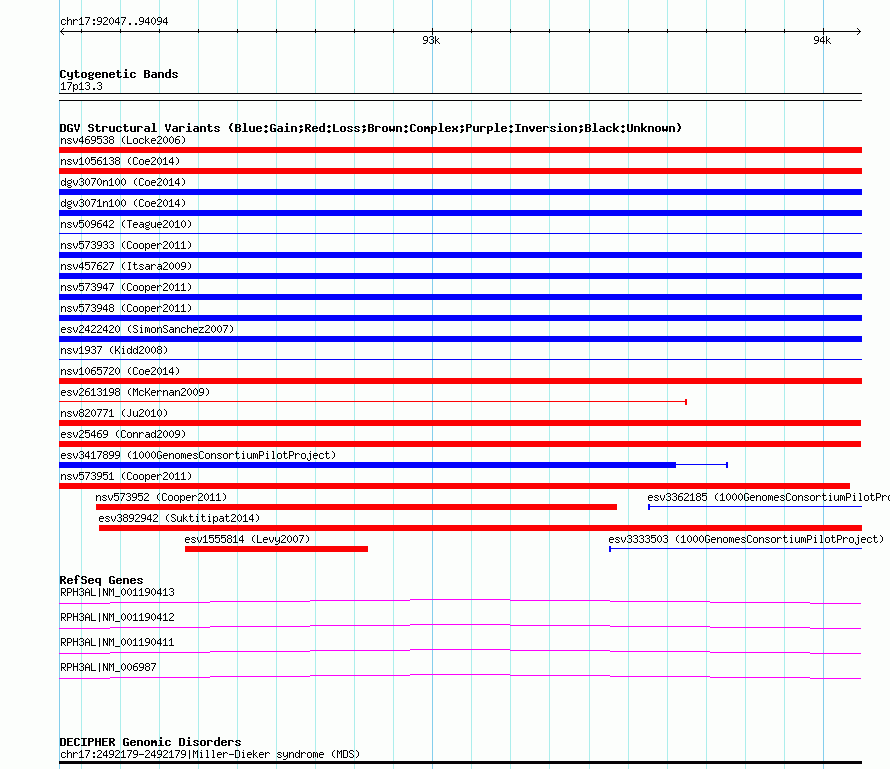890x769 pixels.
Task: Click the dgv3070n100 (Coe2014) blue gain bar
Action: pos(460,192)
